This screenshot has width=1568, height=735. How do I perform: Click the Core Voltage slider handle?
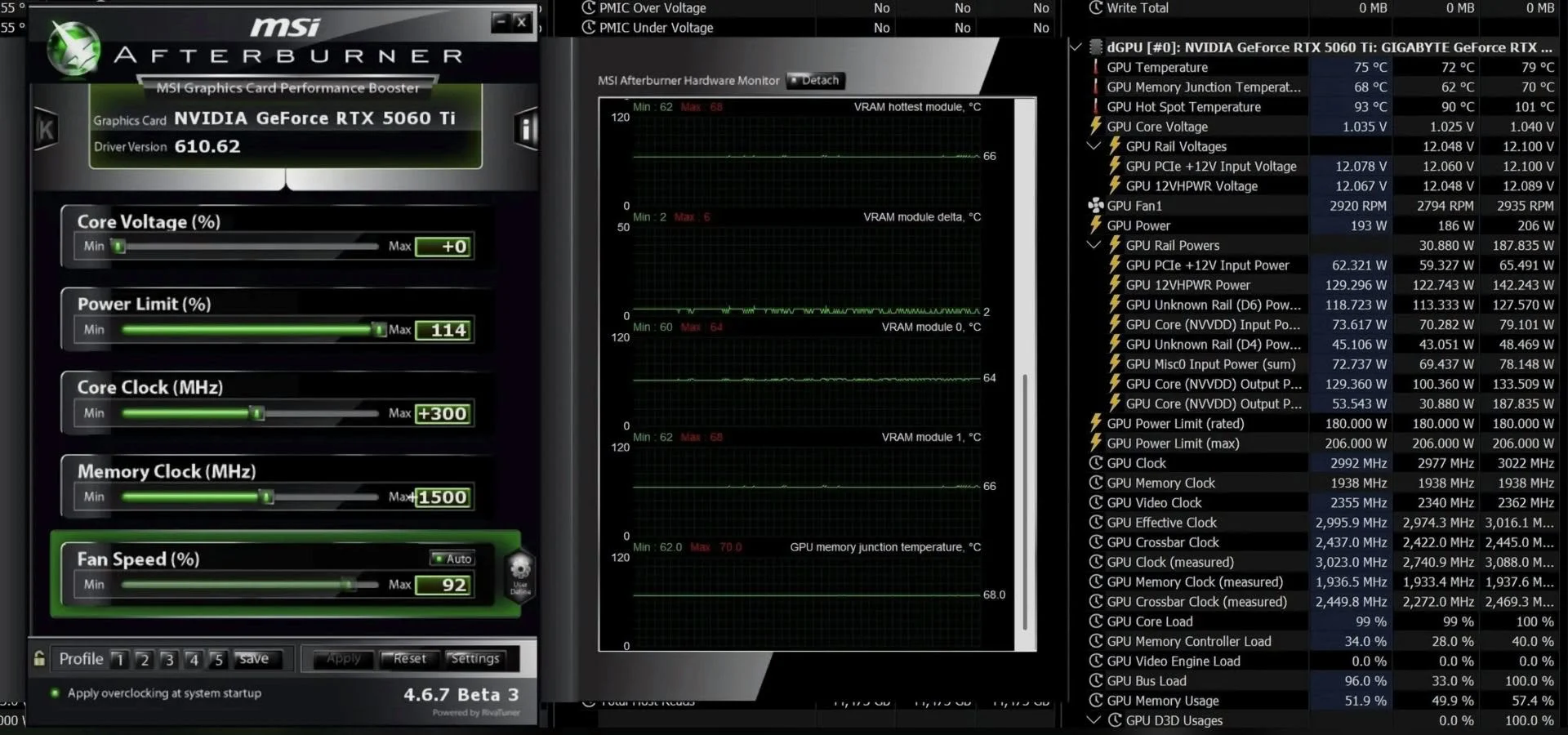119,247
